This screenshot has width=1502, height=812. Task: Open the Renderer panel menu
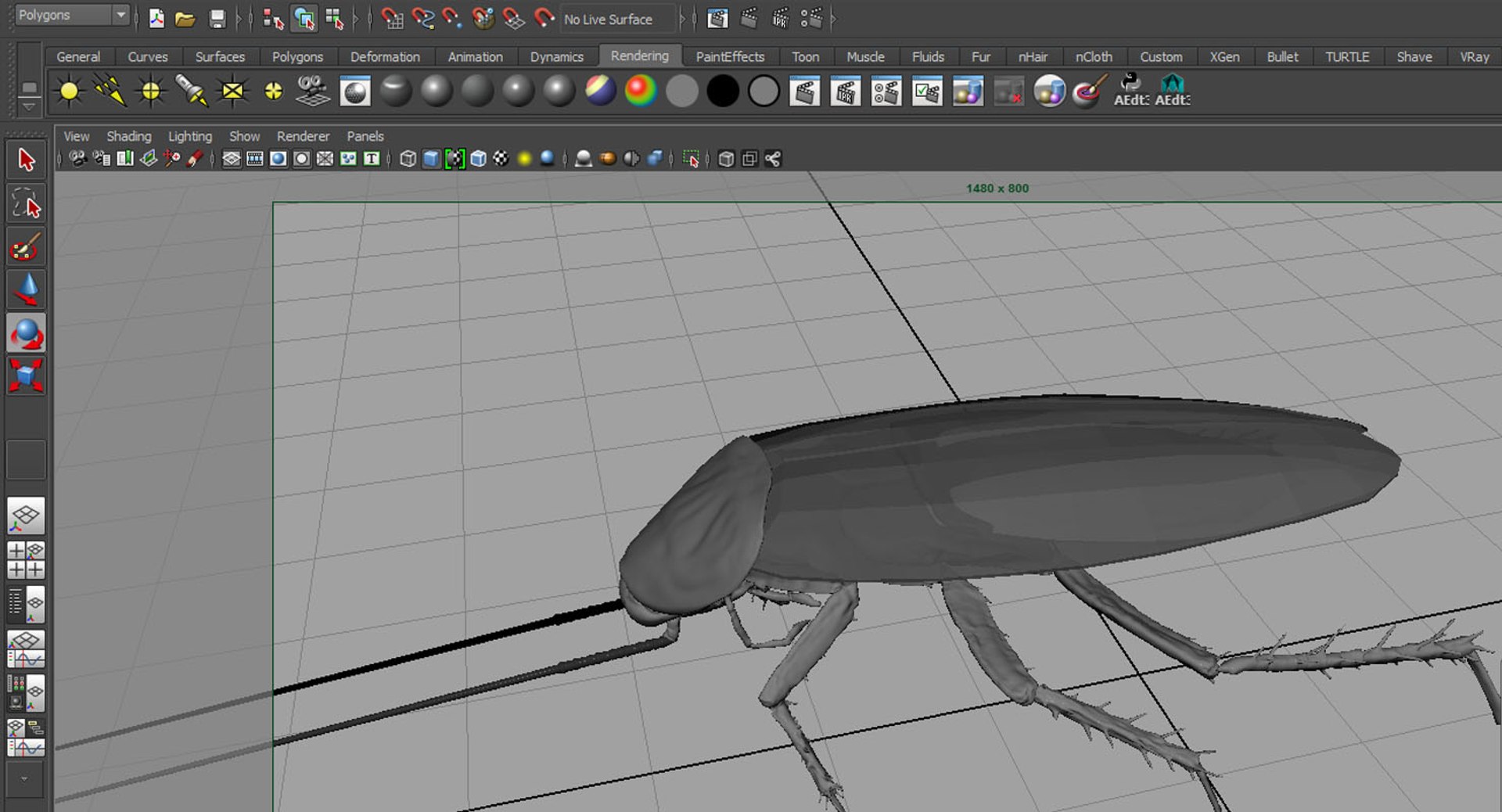coord(303,136)
